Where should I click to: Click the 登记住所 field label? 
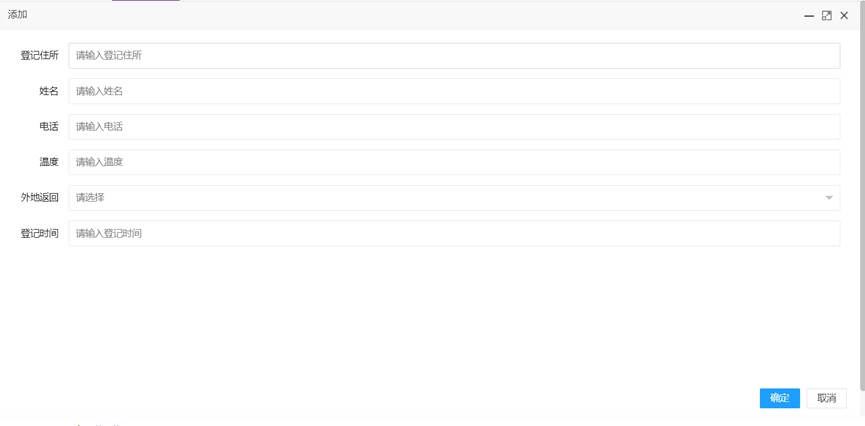[x=40, y=56]
